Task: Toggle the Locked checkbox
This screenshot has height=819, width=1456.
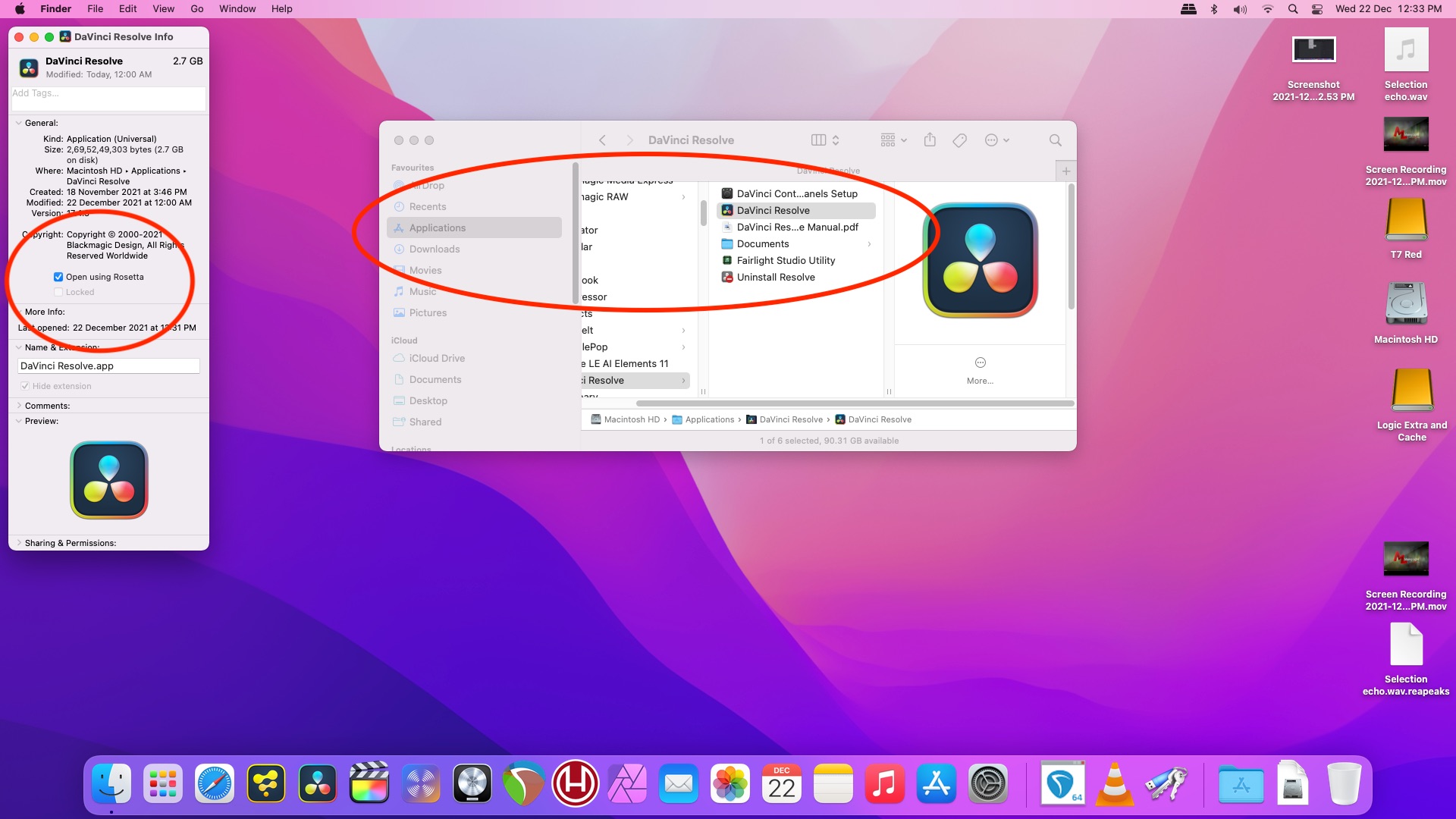Action: [x=58, y=292]
